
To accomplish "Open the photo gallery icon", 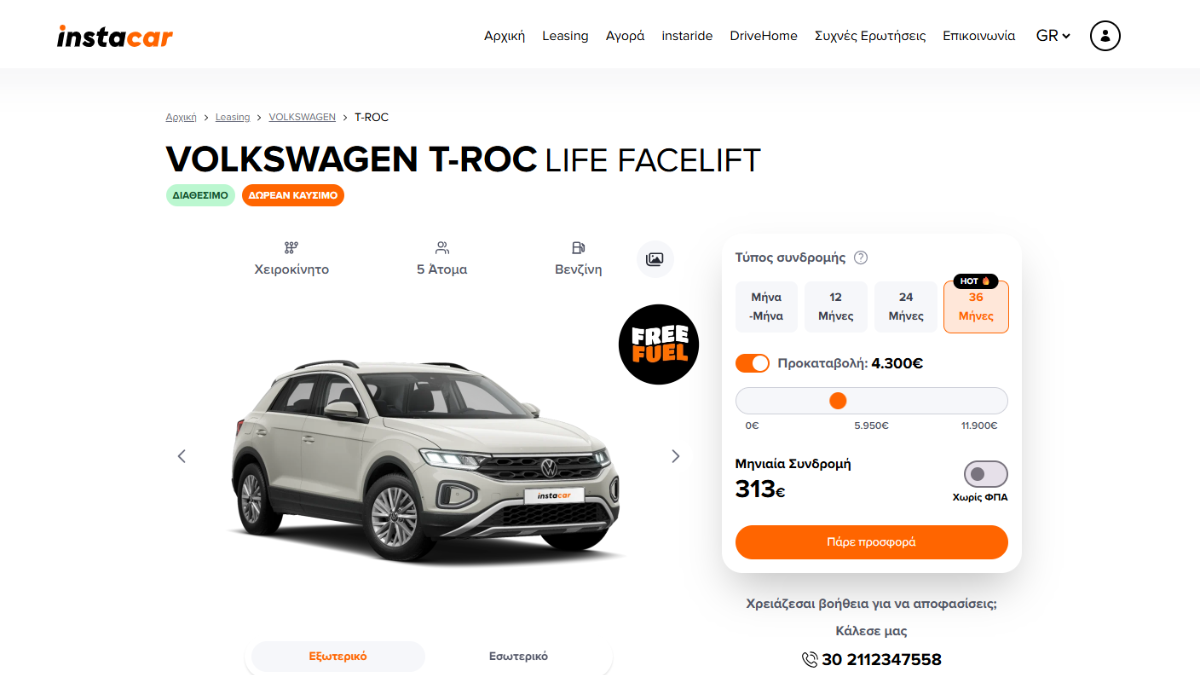I will pos(655,259).
